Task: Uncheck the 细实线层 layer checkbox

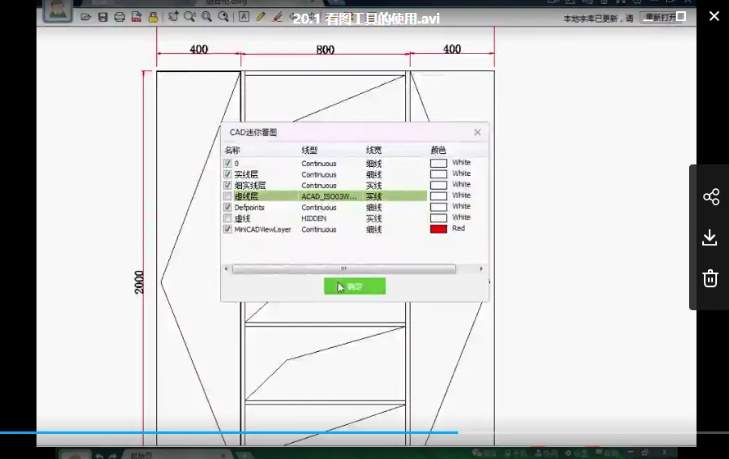Action: tap(227, 185)
